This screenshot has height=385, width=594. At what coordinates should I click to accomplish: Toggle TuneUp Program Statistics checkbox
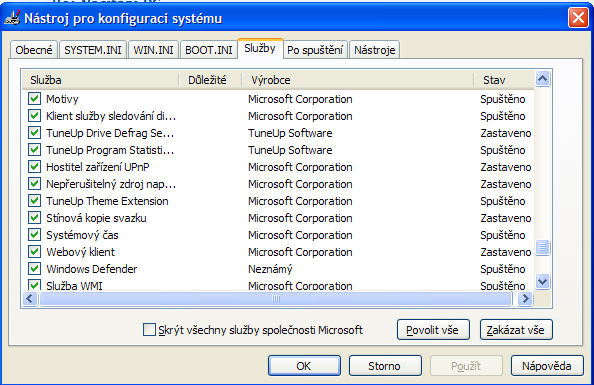(34, 150)
